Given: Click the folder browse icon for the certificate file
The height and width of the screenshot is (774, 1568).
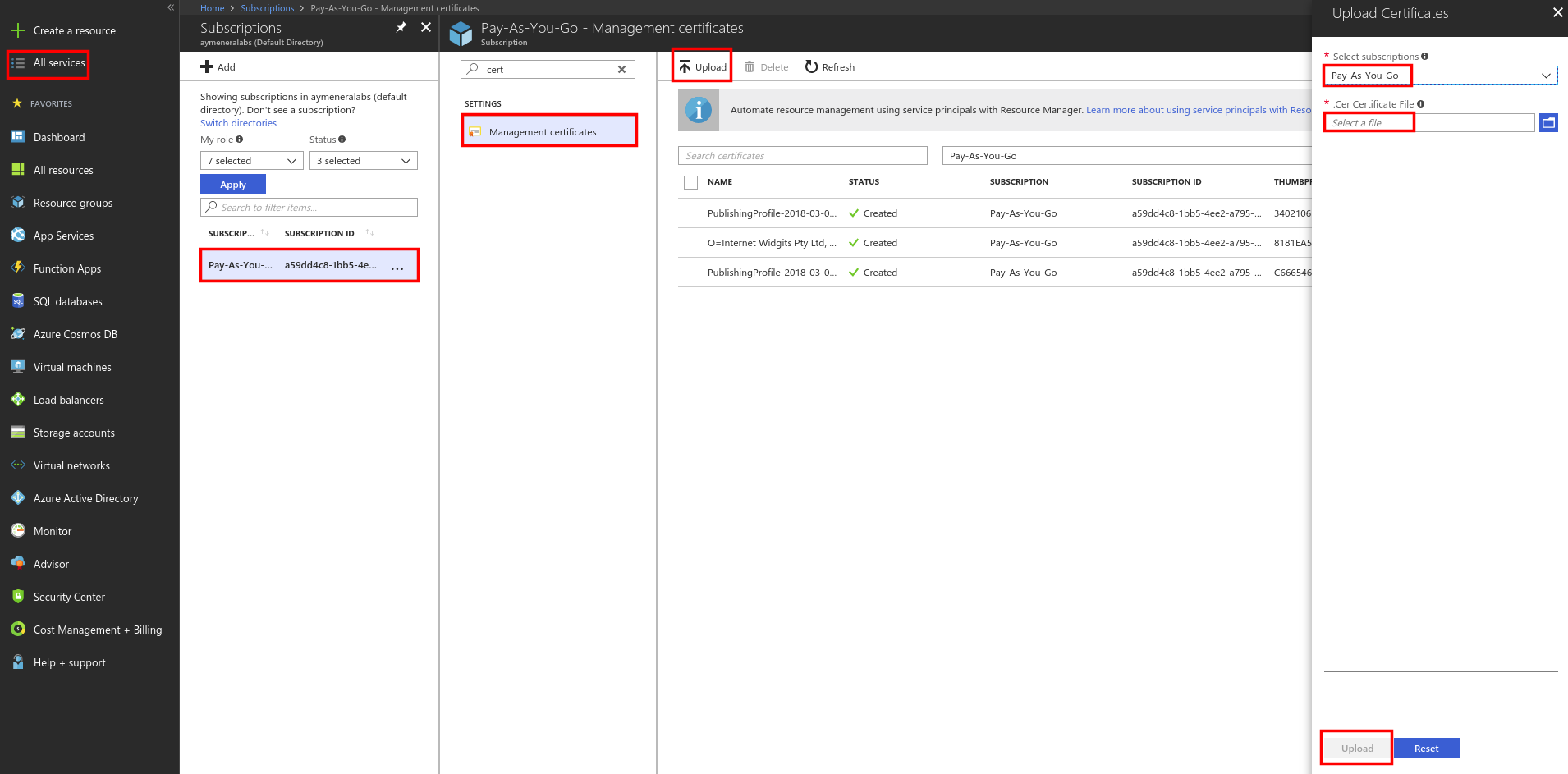Looking at the screenshot, I should pos(1549,121).
